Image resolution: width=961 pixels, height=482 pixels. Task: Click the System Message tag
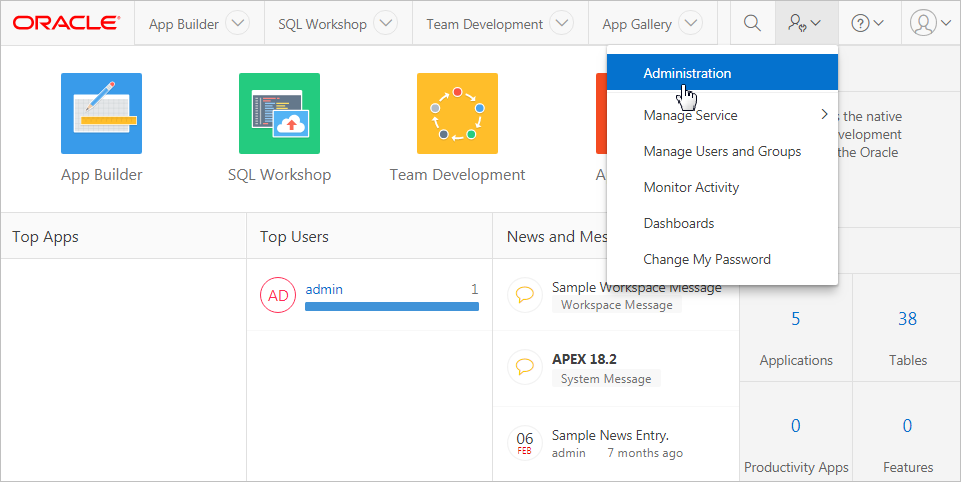point(606,379)
